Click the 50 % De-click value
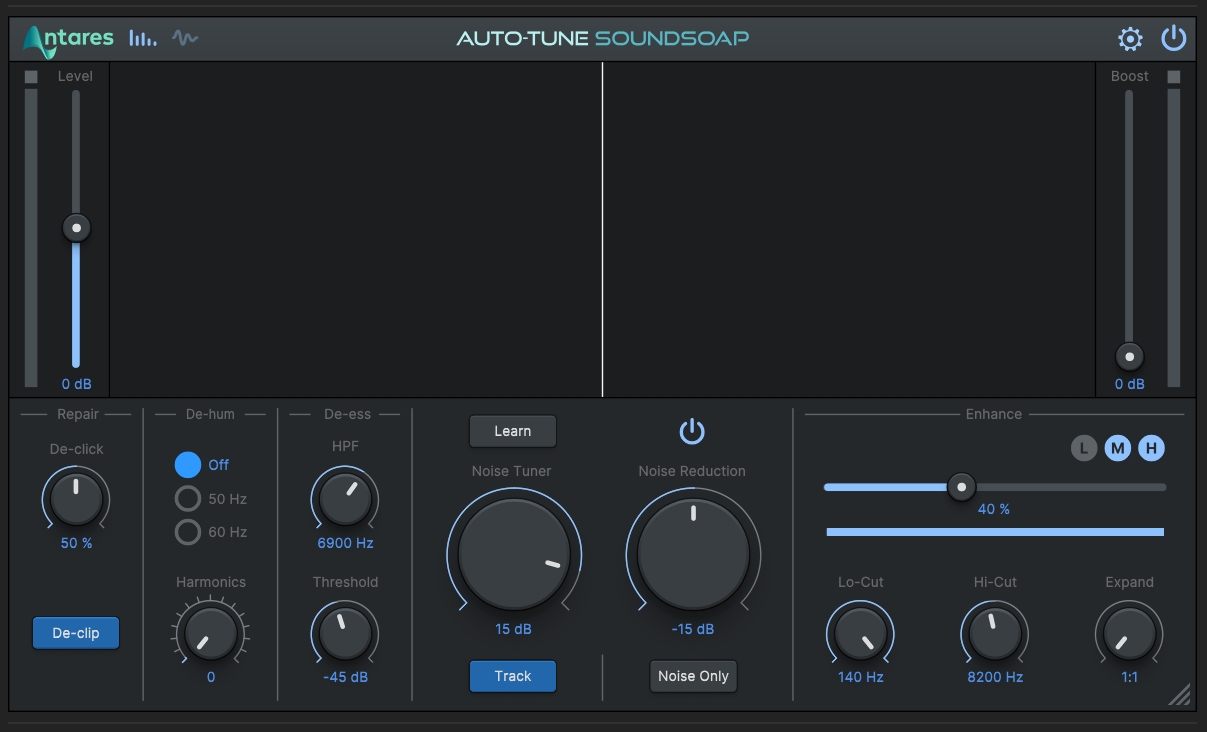Viewport: 1207px width, 732px height. 76,543
